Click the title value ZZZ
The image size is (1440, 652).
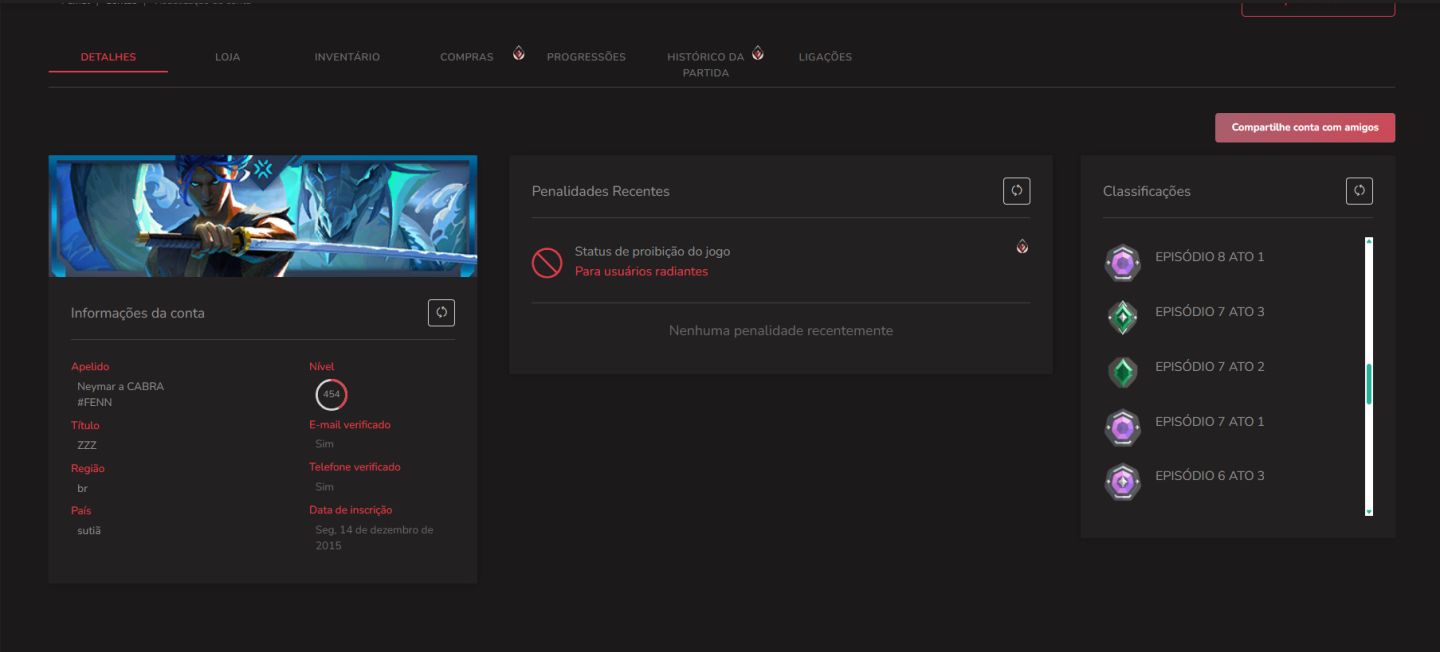[87, 445]
